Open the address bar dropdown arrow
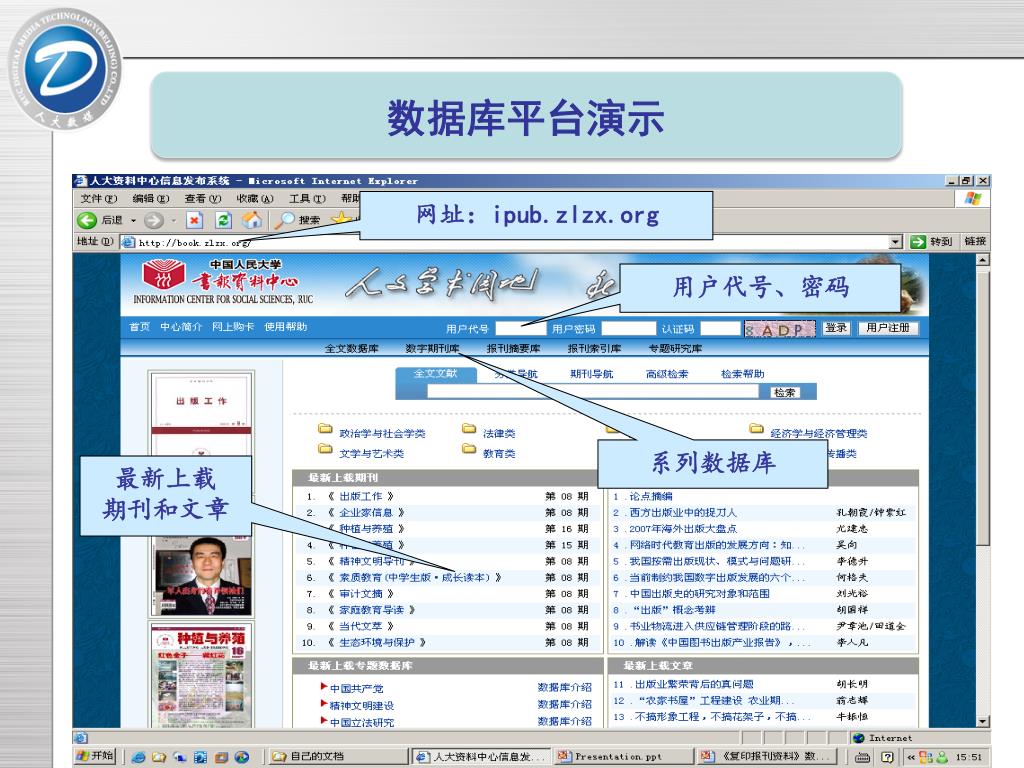The height and width of the screenshot is (768, 1024). [895, 242]
